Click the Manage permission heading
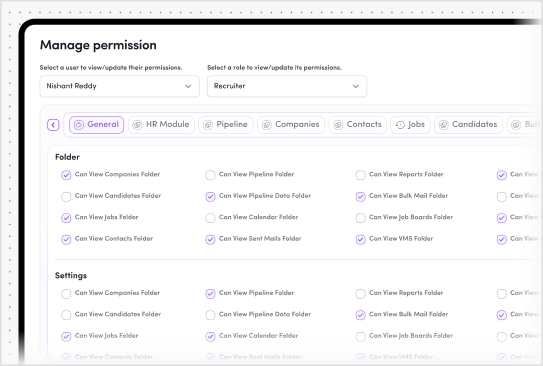The width and height of the screenshot is (543, 366). click(98, 45)
